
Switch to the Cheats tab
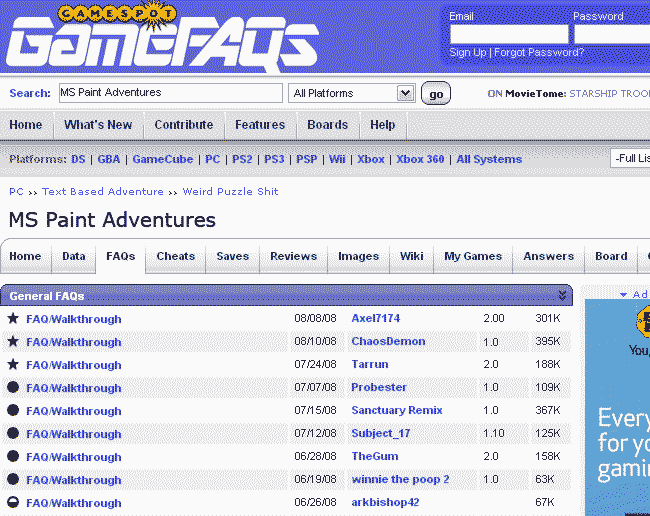tap(175, 257)
